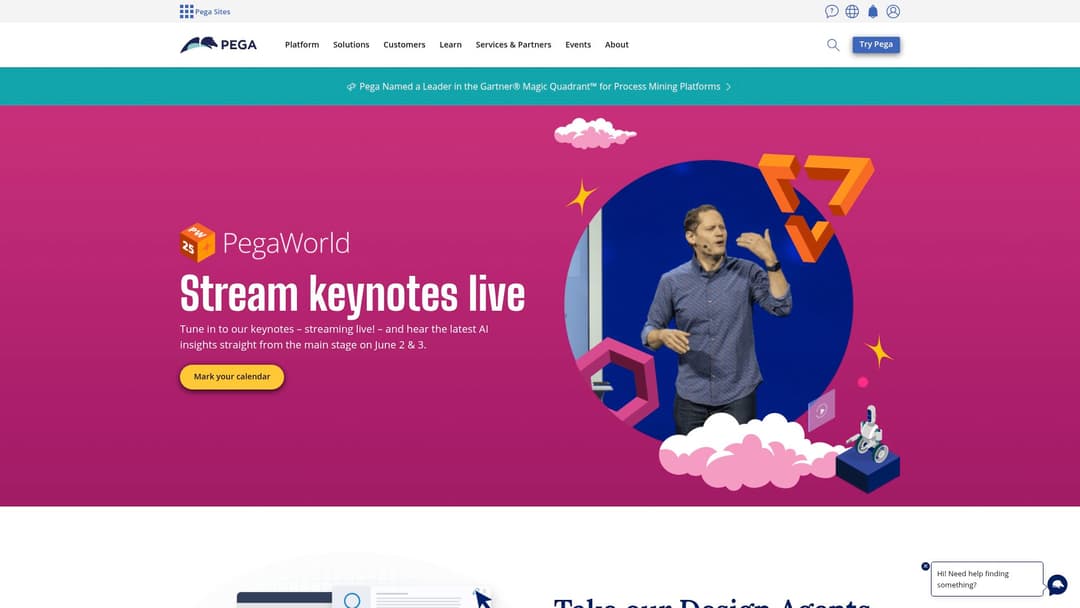This screenshot has height=608, width=1080.
Task: Open the user account profile icon
Action: click(893, 11)
